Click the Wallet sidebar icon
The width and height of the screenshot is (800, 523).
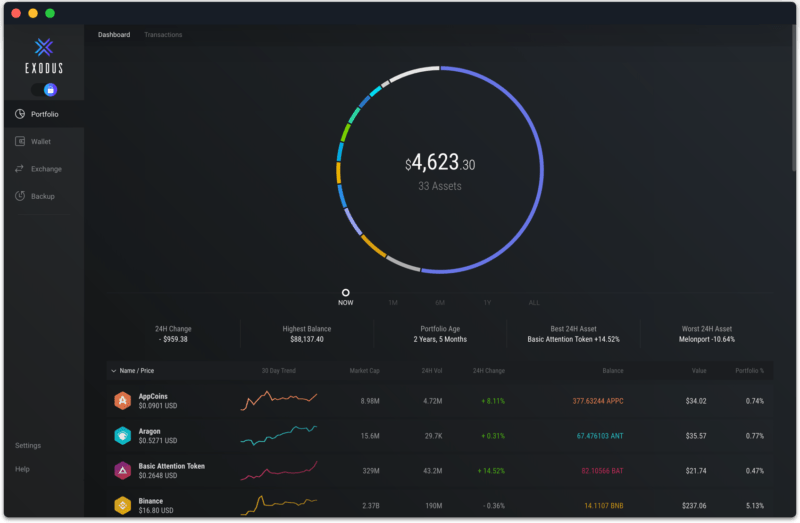click(x=20, y=141)
